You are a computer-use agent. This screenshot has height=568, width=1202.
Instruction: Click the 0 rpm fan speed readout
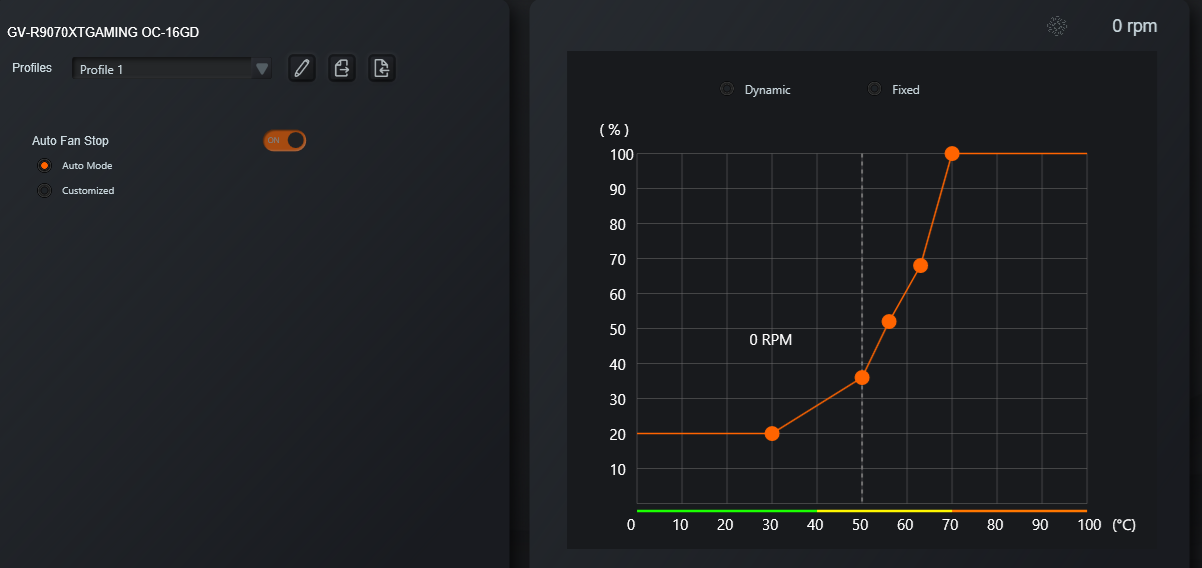pos(1134,26)
